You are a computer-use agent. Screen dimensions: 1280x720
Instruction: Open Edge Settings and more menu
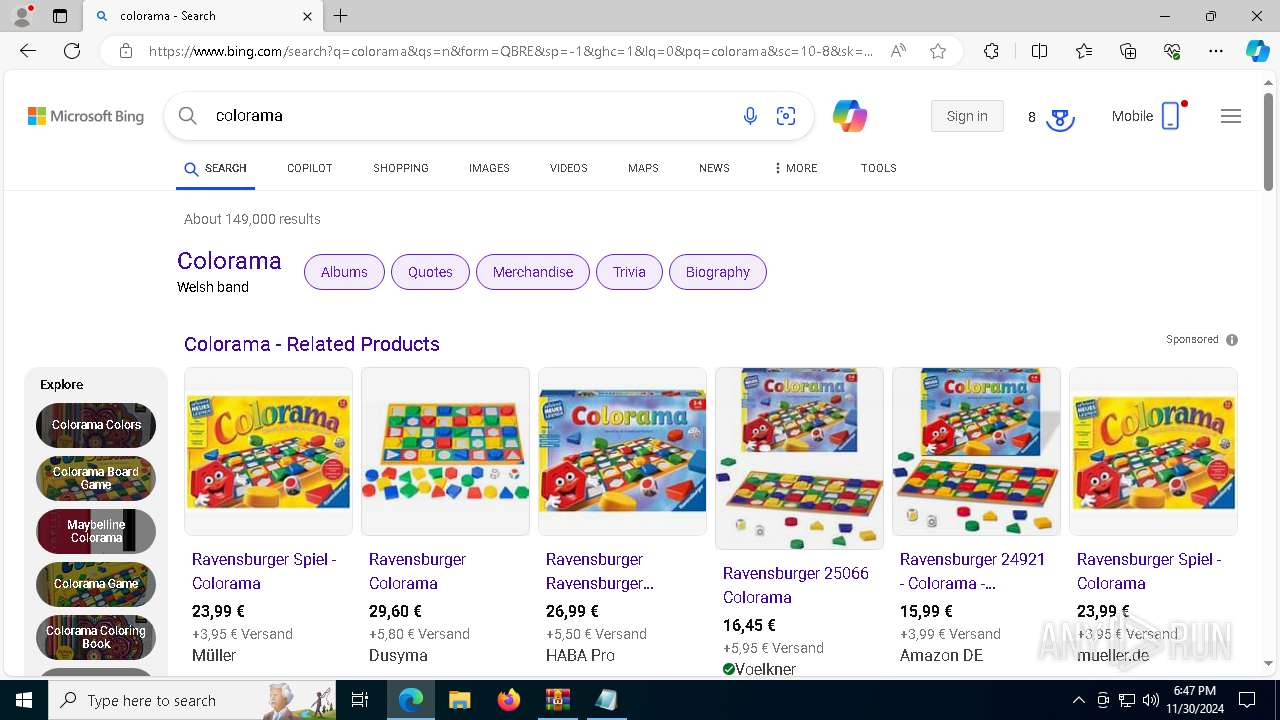tap(1216, 51)
